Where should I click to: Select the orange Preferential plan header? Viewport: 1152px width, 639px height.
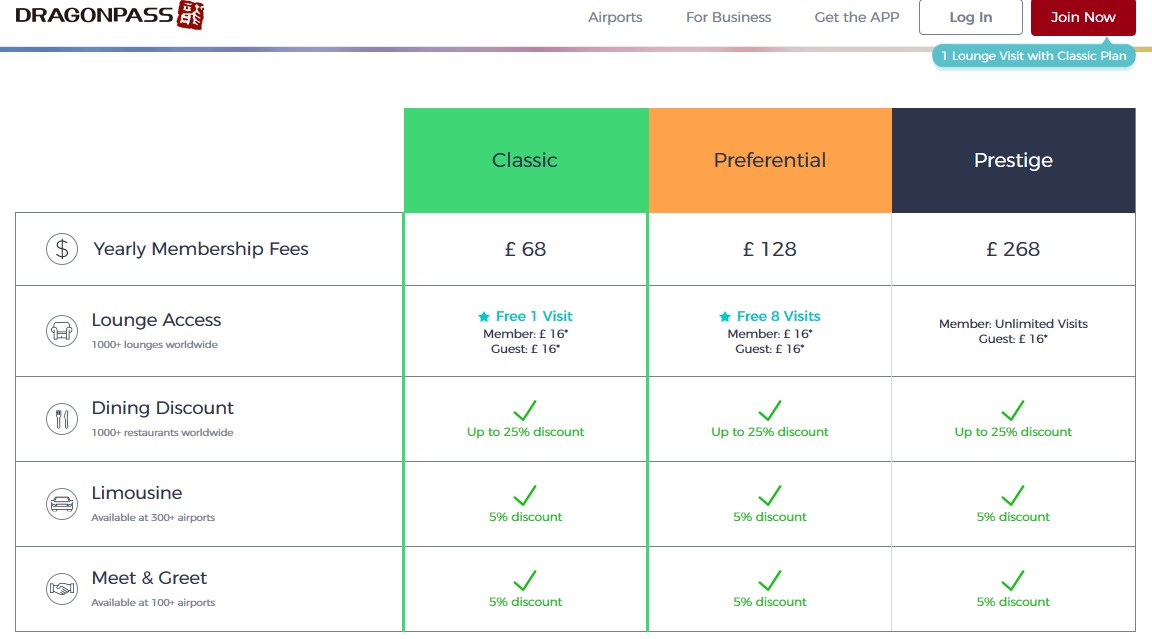pos(769,160)
